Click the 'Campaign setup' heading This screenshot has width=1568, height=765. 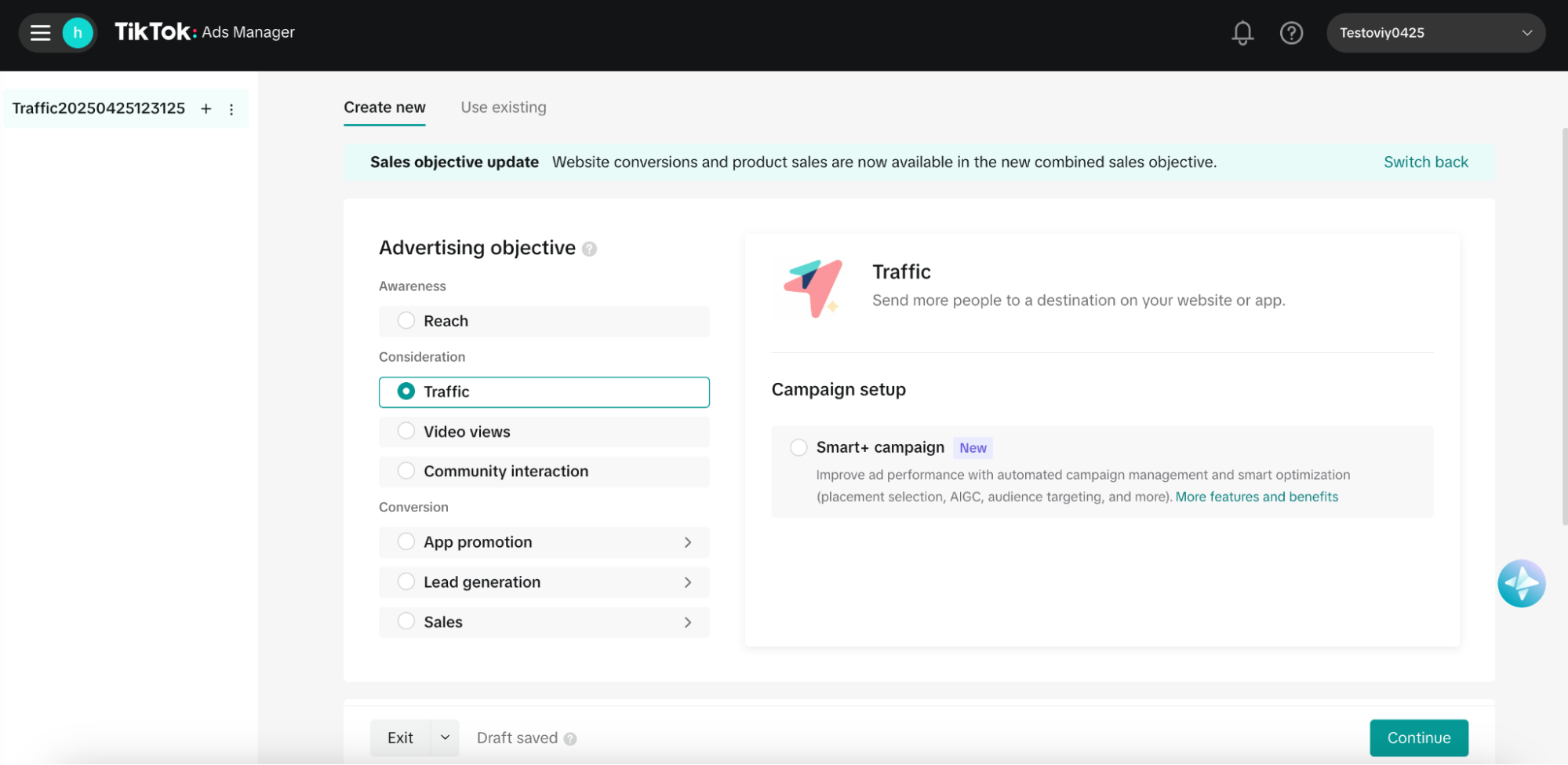[839, 390]
